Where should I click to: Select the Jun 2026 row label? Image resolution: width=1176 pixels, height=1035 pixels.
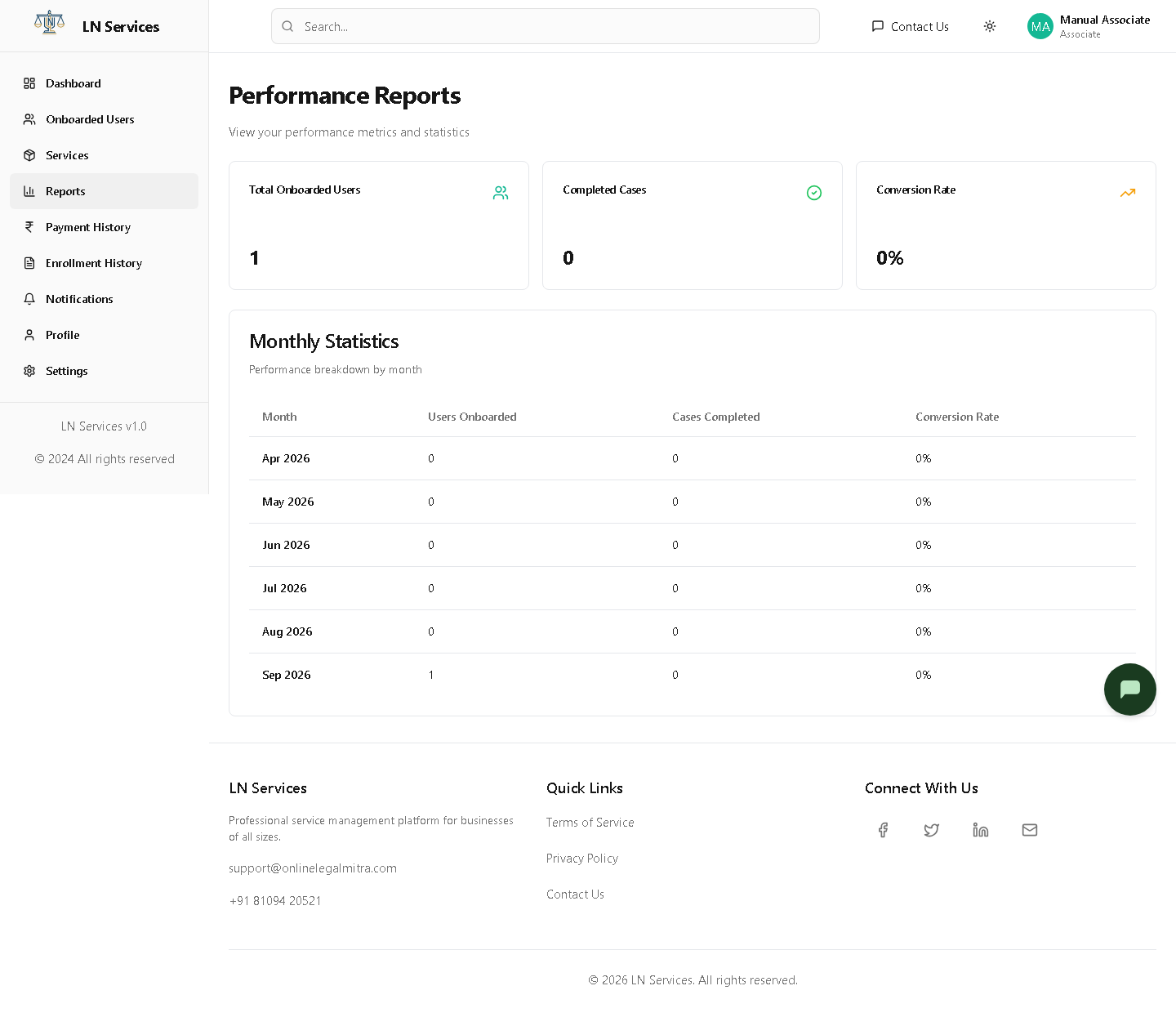pos(286,545)
